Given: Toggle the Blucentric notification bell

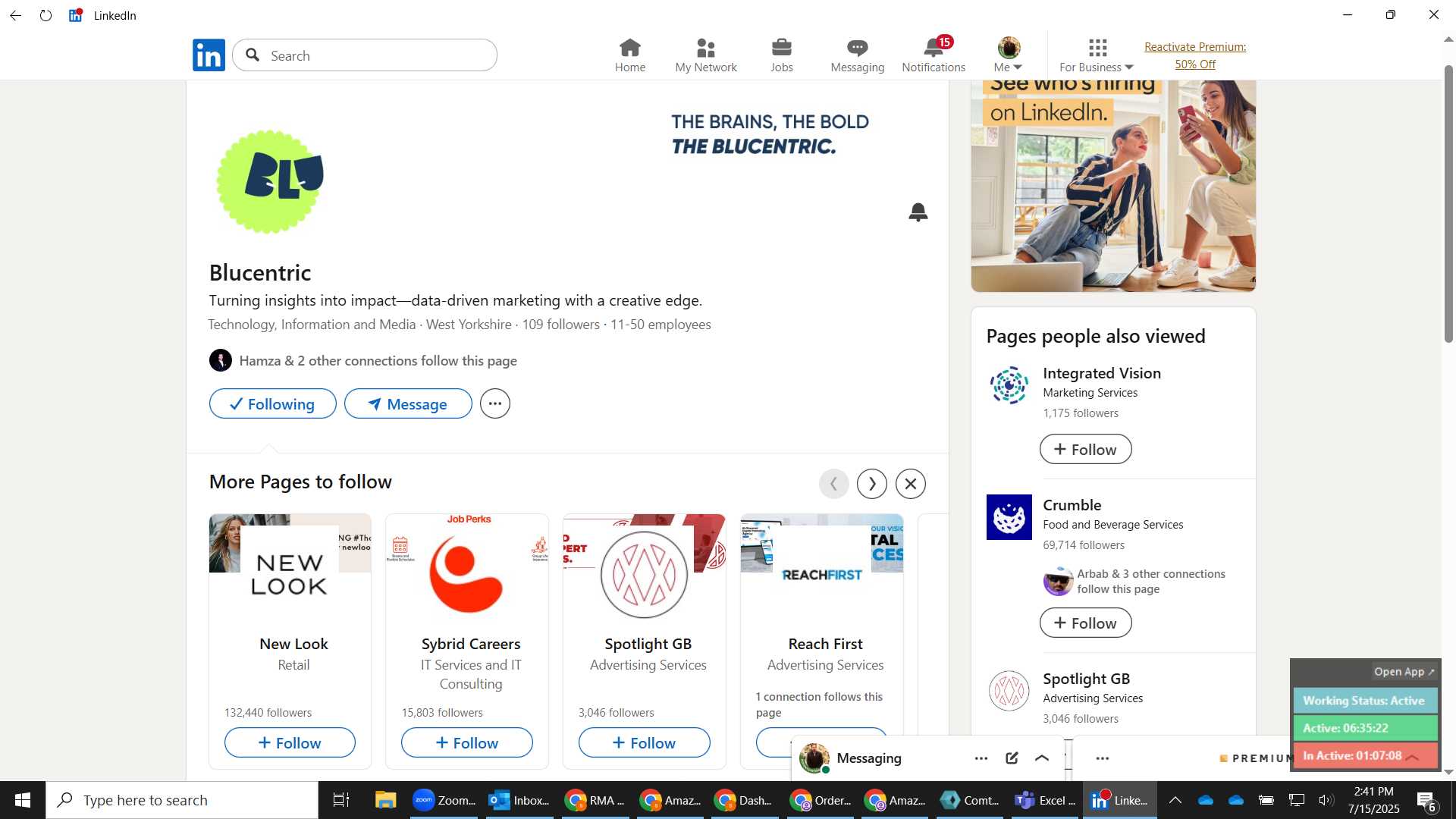Looking at the screenshot, I should click(x=918, y=212).
